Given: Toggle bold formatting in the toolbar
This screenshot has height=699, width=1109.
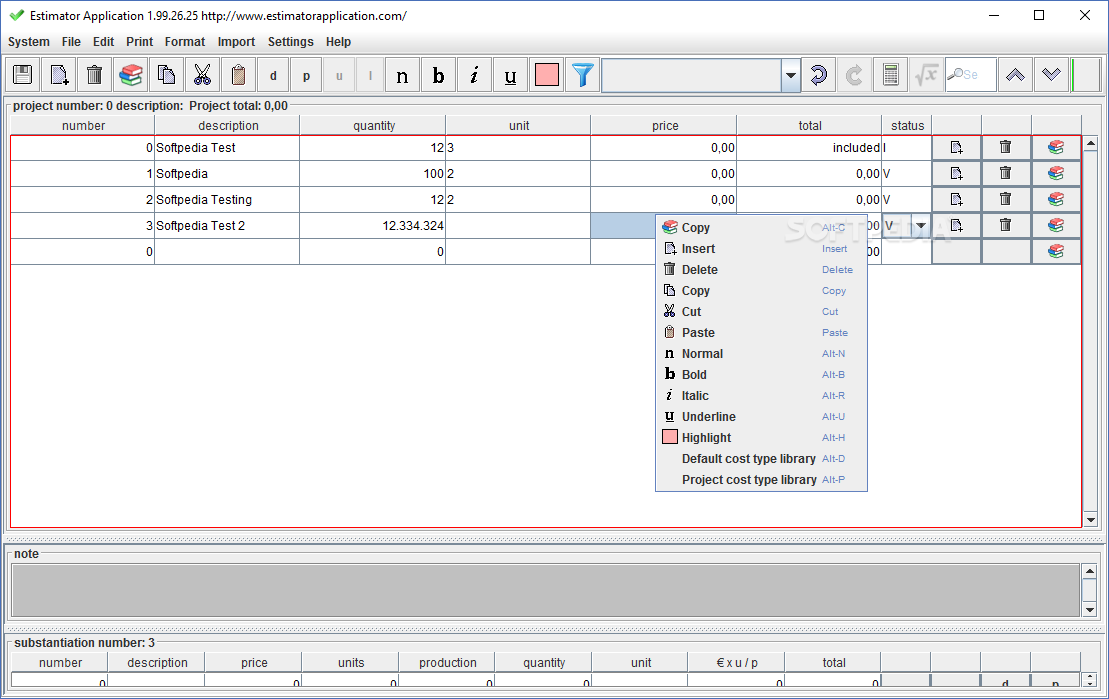Looking at the screenshot, I should tap(438, 75).
